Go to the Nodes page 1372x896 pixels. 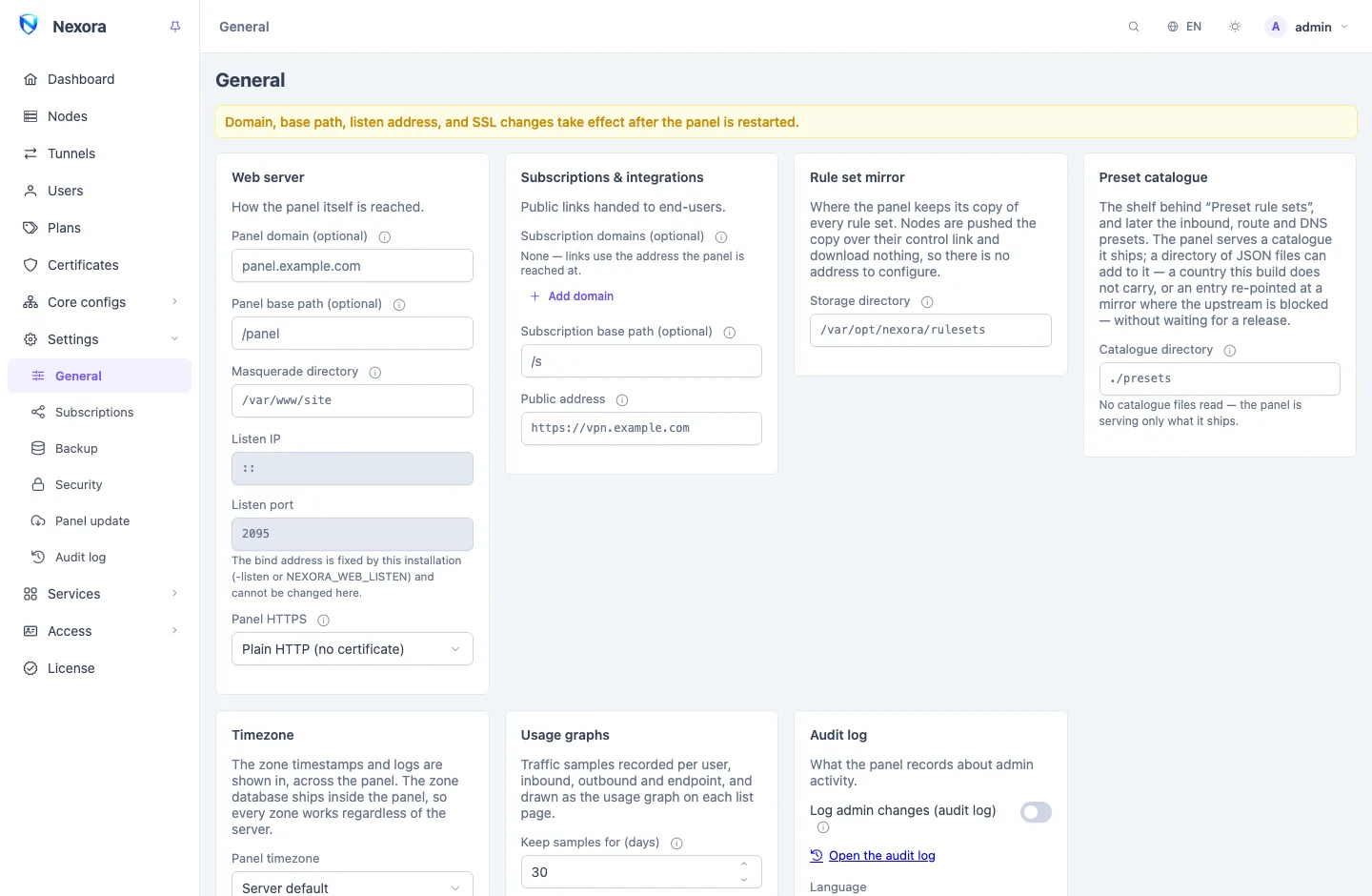(x=100, y=116)
